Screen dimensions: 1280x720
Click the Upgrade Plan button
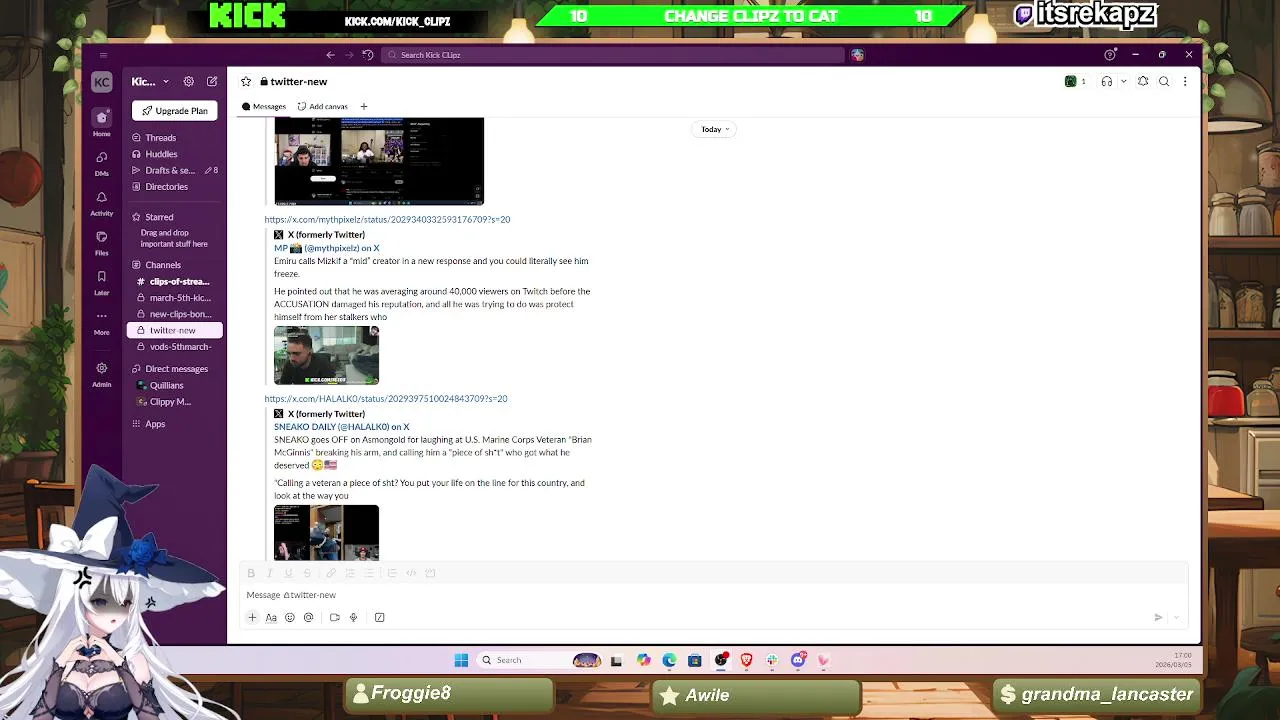(x=175, y=111)
